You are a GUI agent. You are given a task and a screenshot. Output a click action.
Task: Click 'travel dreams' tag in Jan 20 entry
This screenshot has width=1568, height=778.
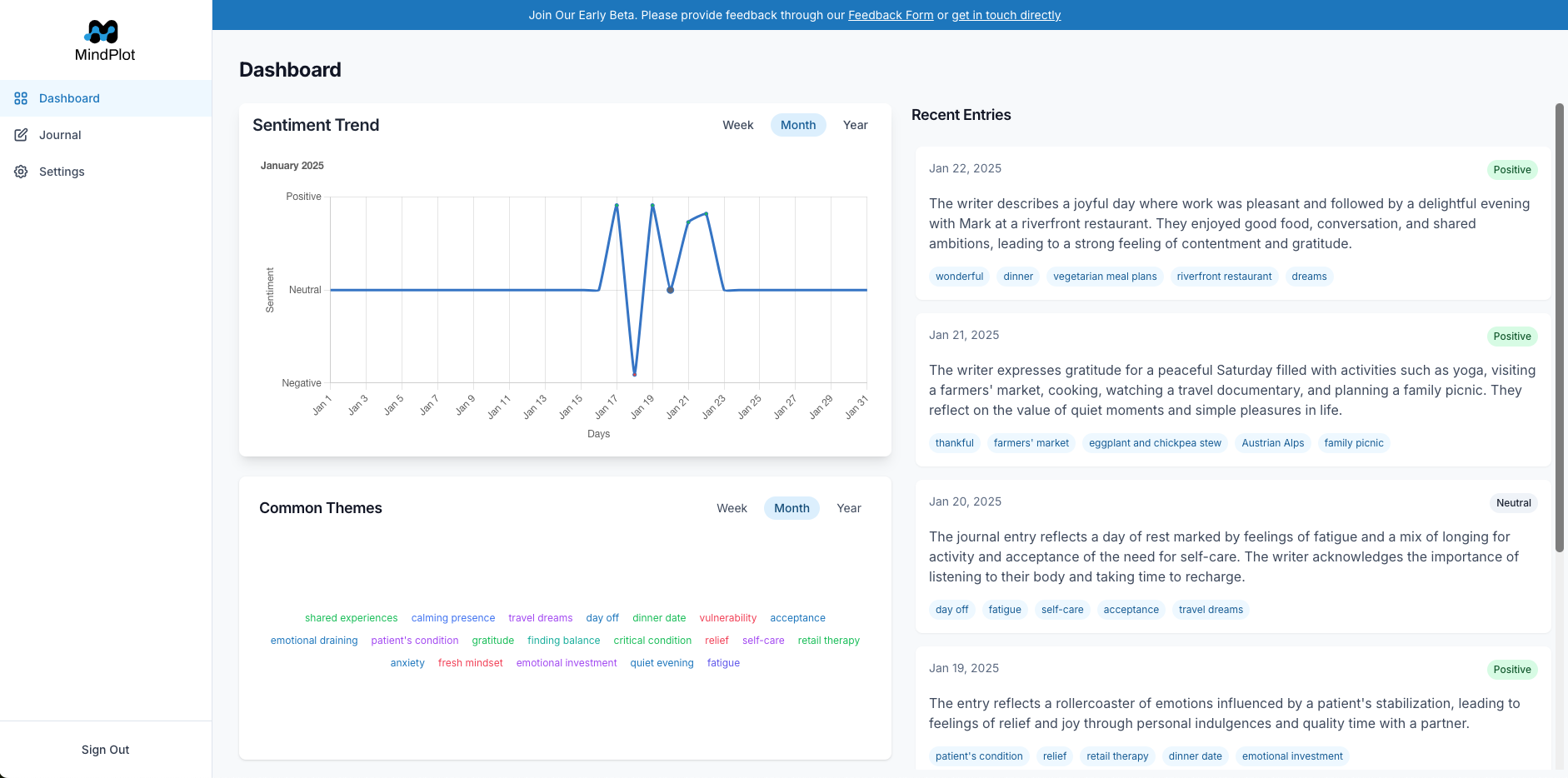(x=1211, y=610)
